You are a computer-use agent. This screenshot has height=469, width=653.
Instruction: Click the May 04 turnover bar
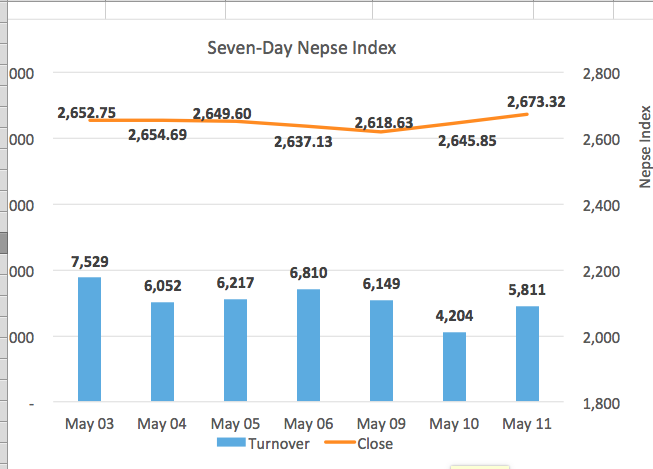coord(163,352)
